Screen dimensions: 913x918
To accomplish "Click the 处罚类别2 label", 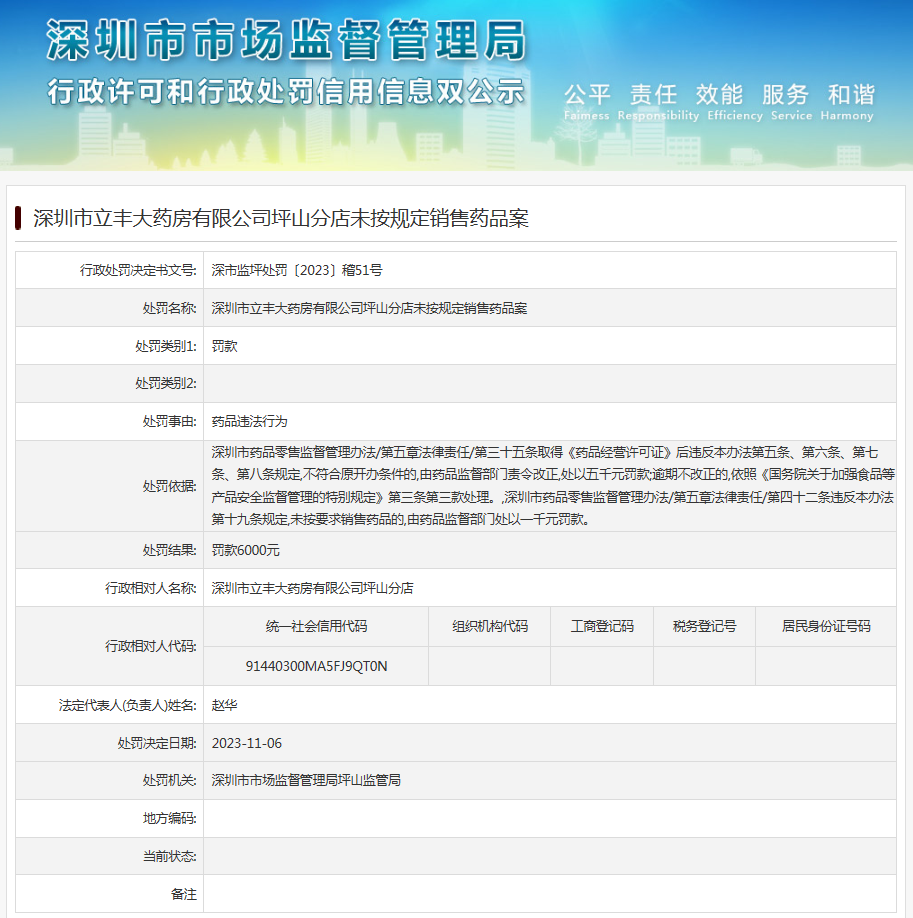I will pyautogui.click(x=166, y=383).
